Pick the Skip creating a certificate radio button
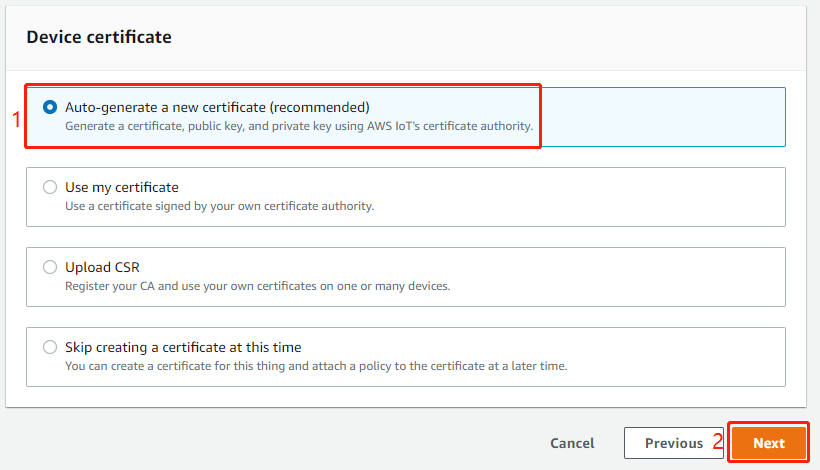 coord(50,347)
